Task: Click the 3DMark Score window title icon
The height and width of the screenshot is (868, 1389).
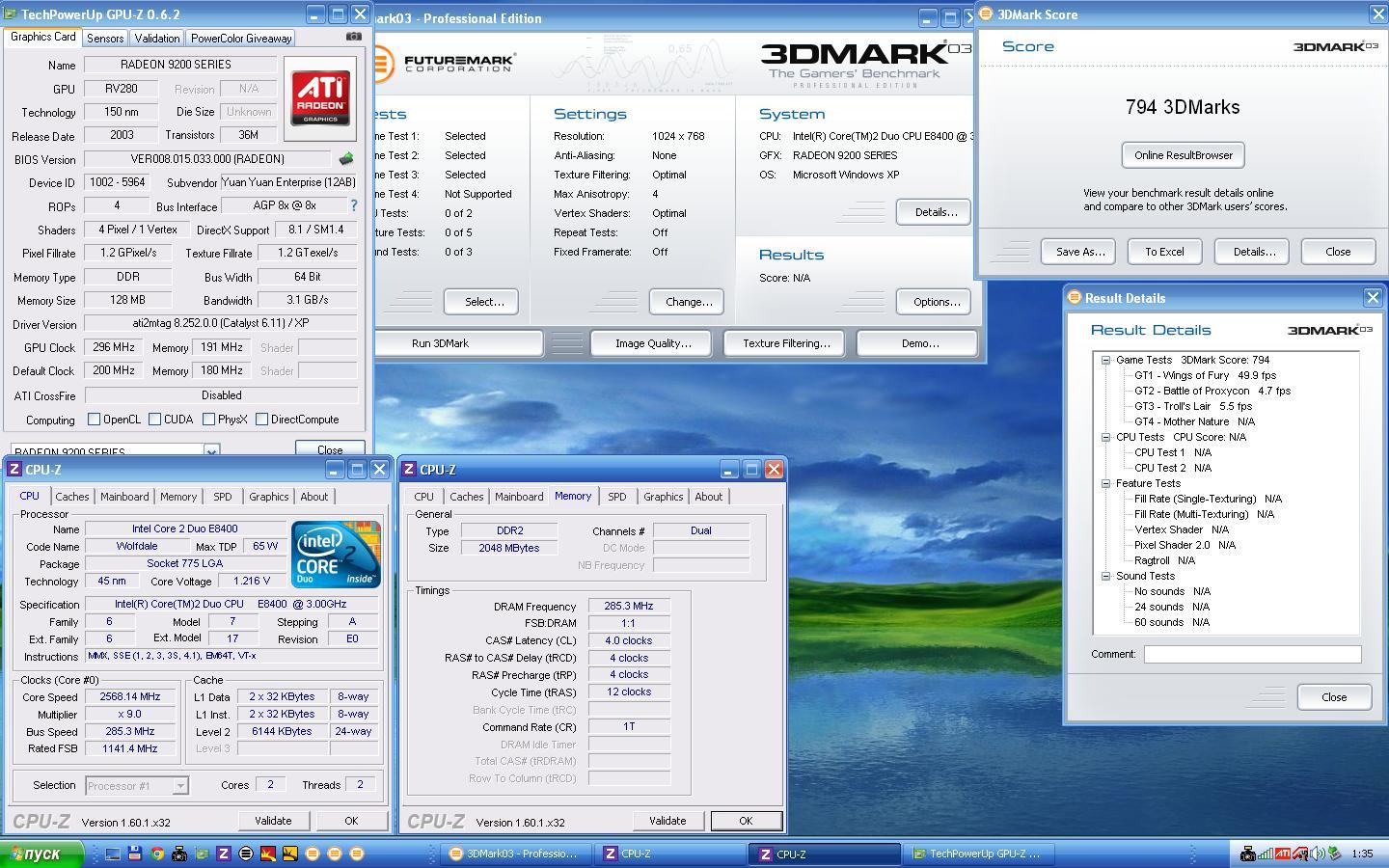Action: click(986, 14)
